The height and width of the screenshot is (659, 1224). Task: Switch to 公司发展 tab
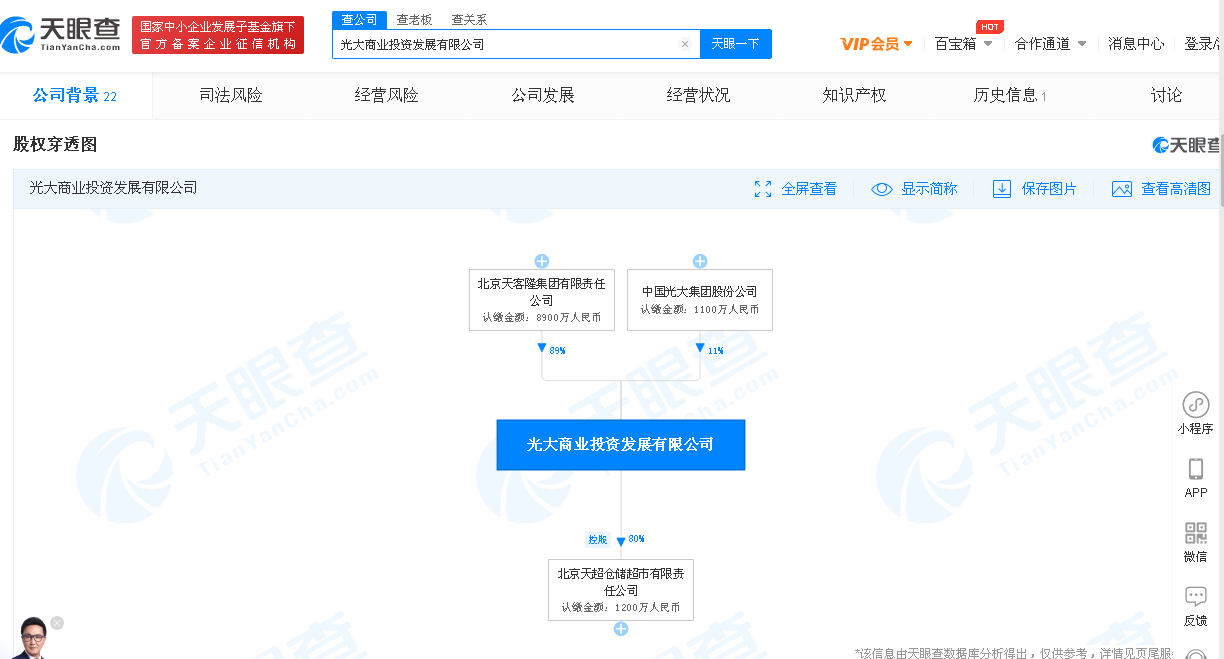tap(543, 96)
